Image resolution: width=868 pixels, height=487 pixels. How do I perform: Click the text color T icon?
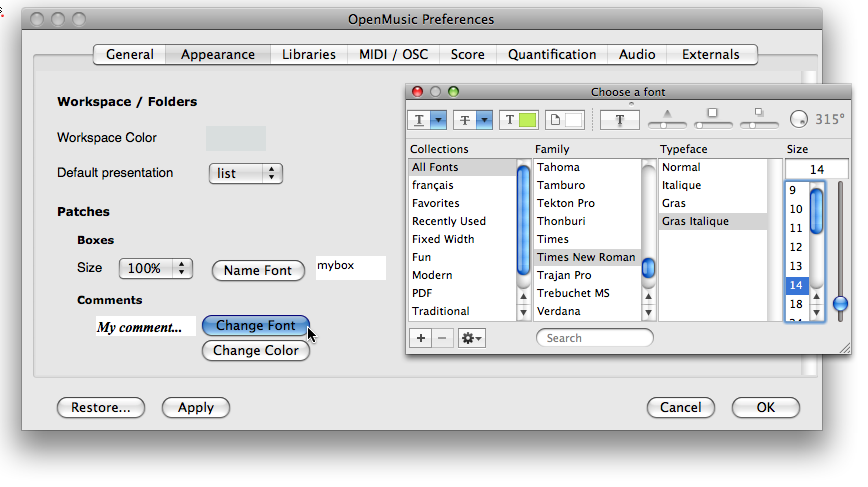pyautogui.click(x=510, y=120)
